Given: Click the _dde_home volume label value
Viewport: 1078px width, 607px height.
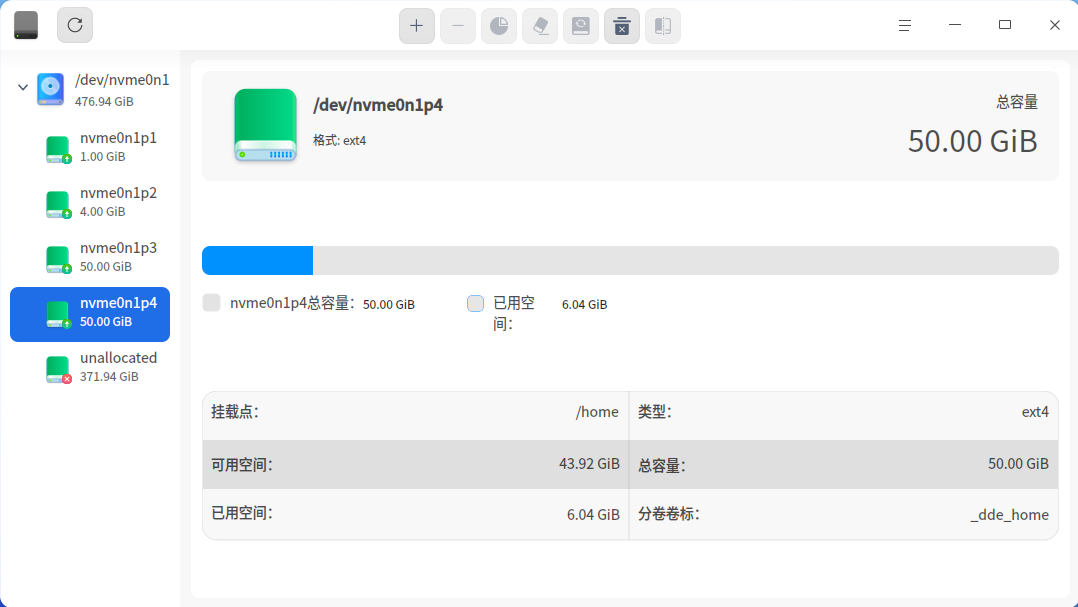Looking at the screenshot, I should pyautogui.click(x=1009, y=515).
